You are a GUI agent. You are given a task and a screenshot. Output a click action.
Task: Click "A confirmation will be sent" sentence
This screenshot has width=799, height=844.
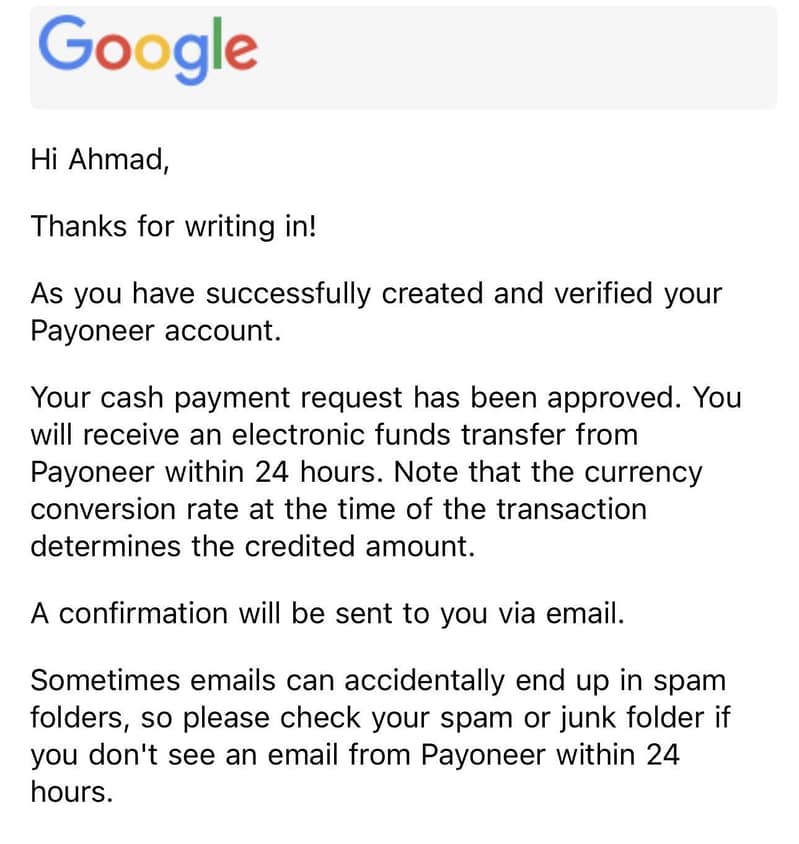(x=211, y=614)
